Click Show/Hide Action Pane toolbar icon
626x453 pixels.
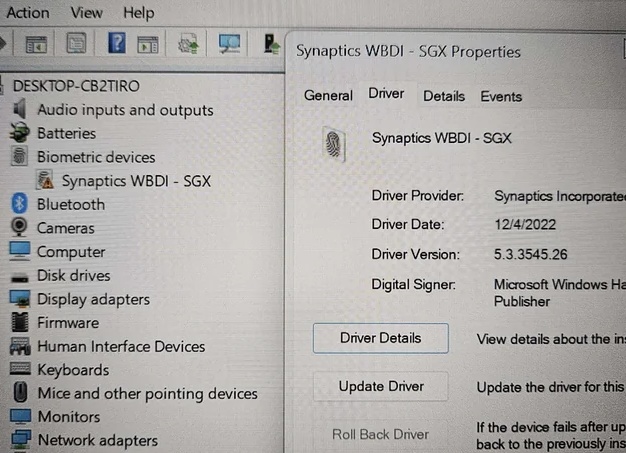148,44
